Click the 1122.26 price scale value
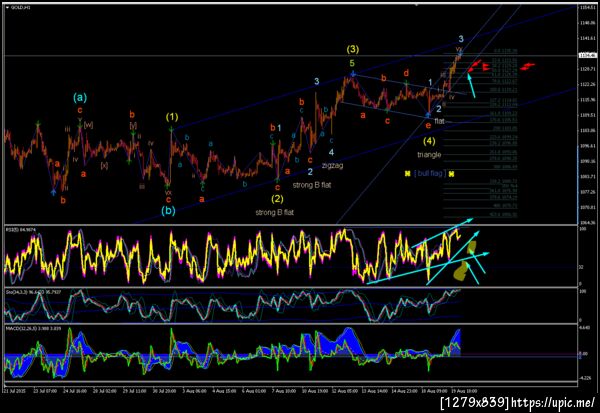The width and height of the screenshot is (600, 413). (x=588, y=84)
